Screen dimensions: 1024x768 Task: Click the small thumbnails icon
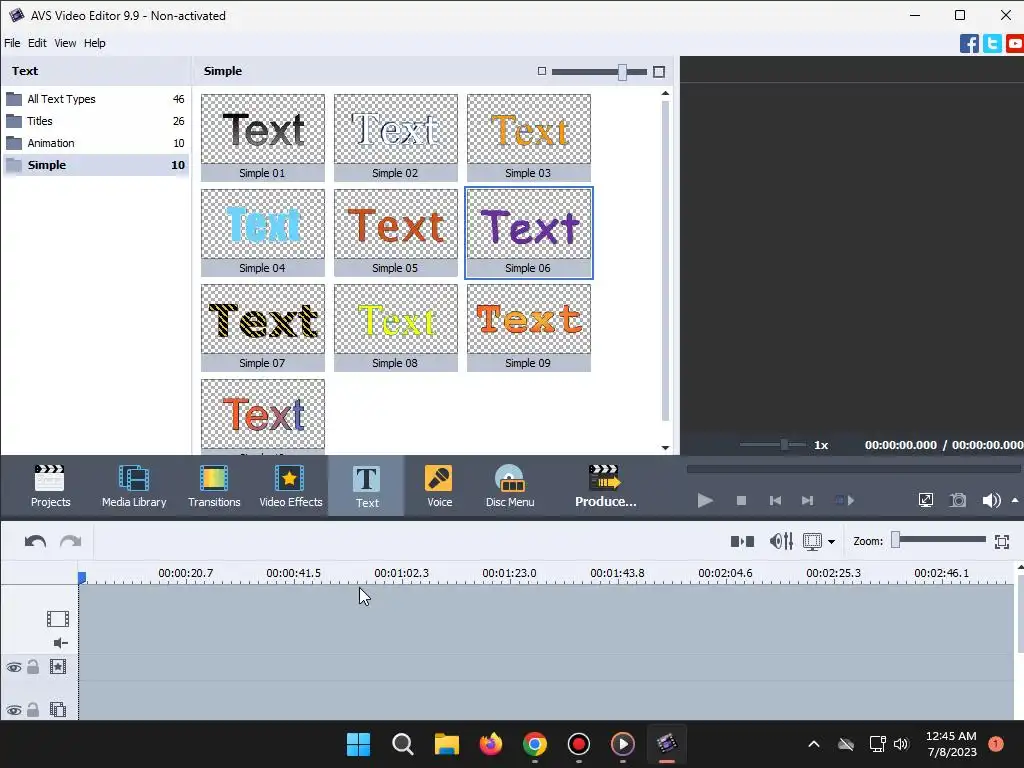[541, 71]
